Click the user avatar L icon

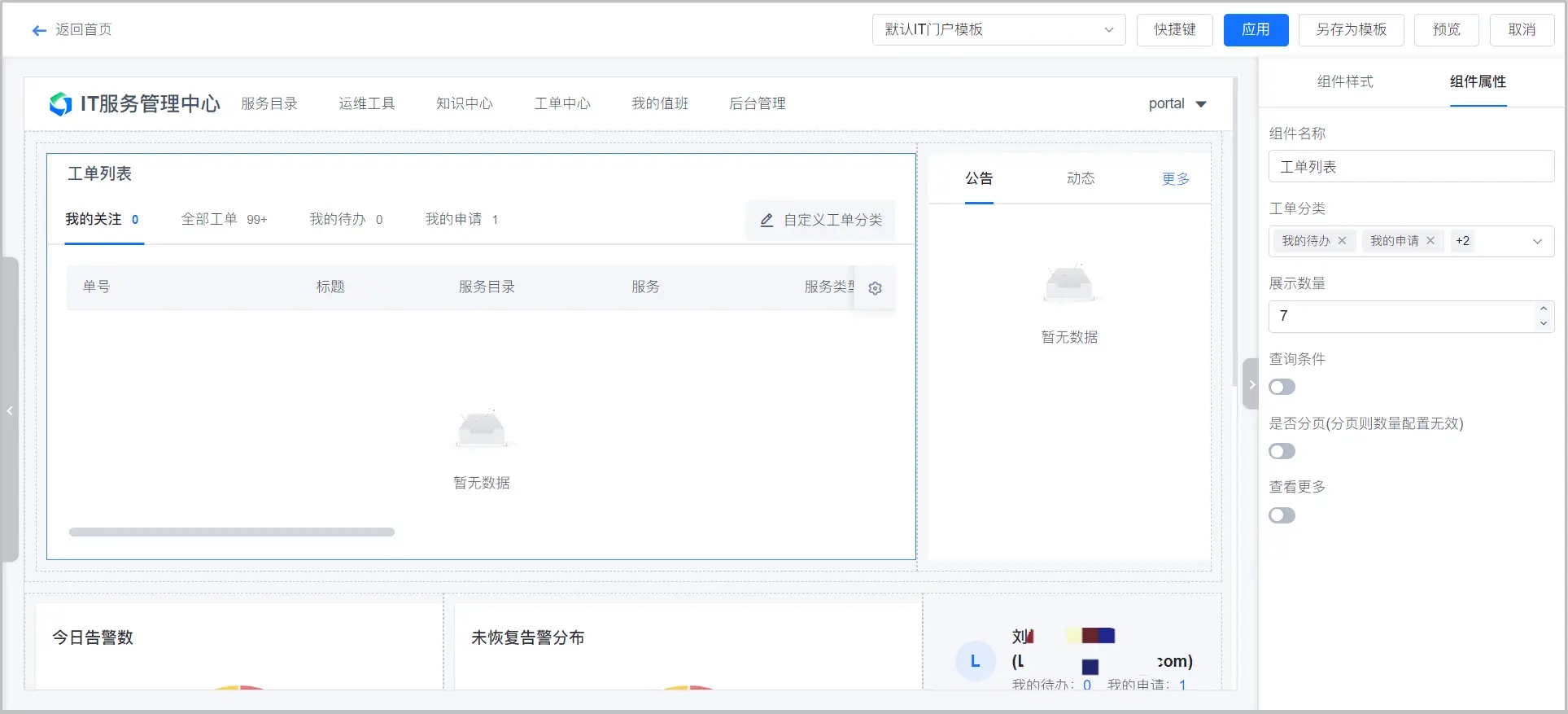(975, 661)
